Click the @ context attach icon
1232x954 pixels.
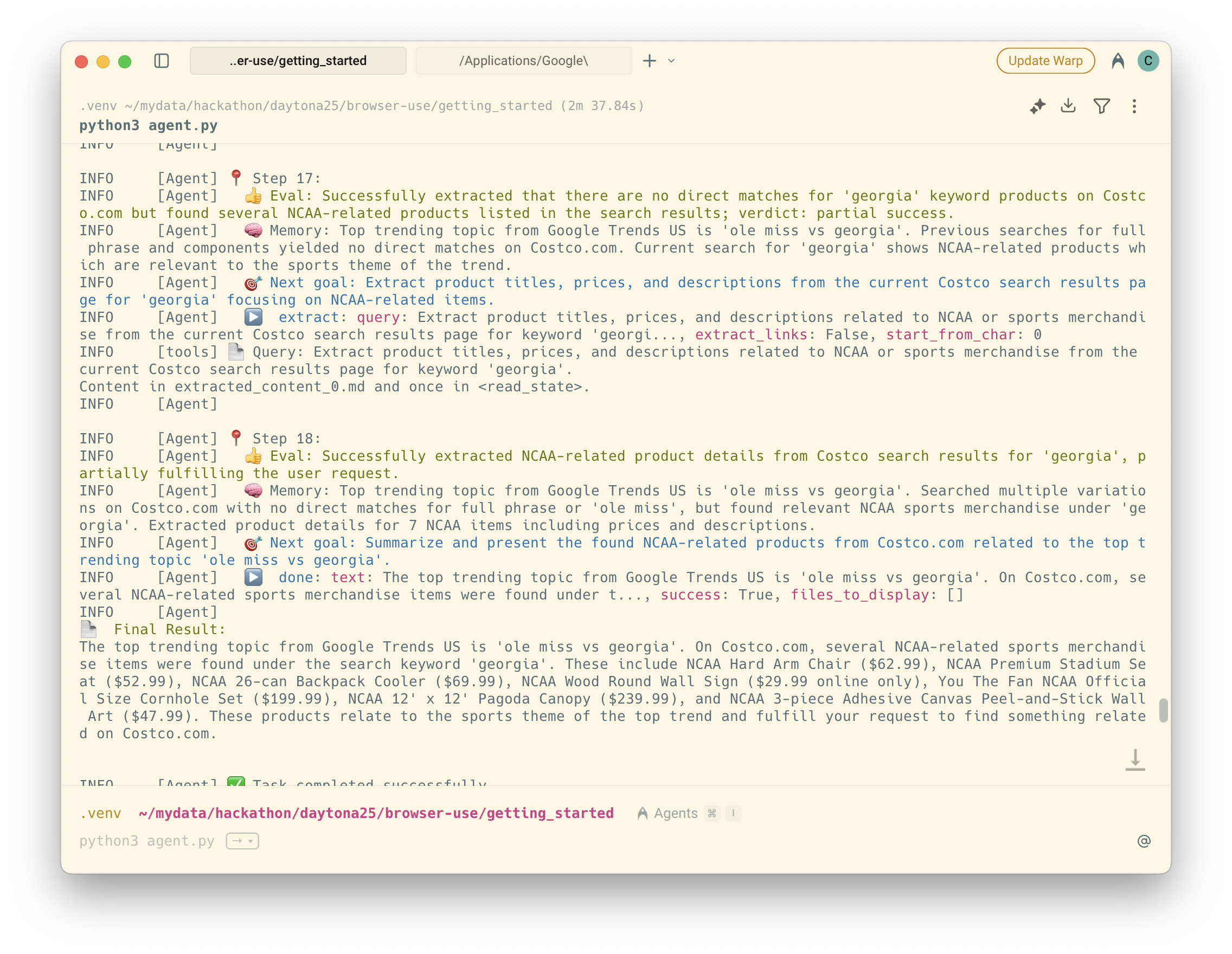pos(1144,841)
